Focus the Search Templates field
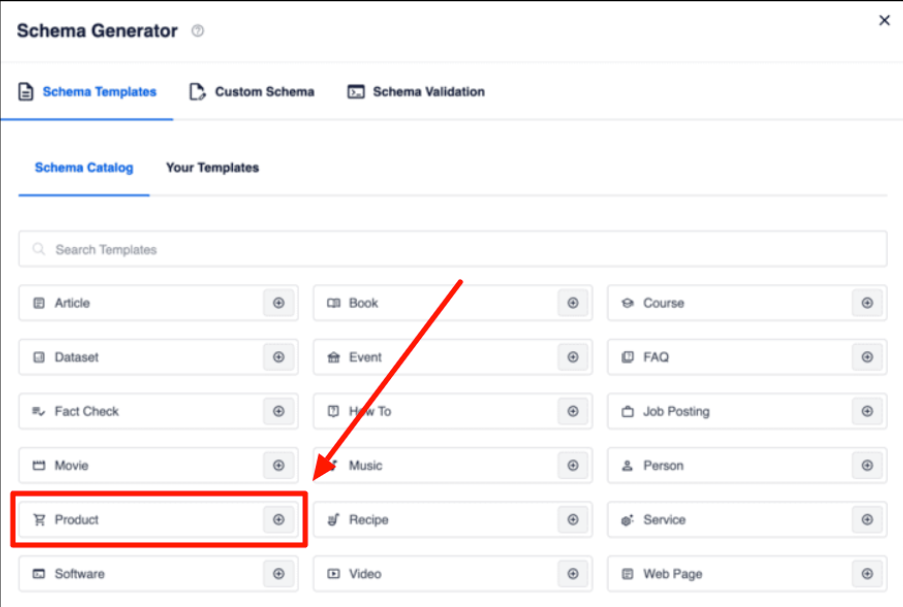Viewport: 903px width, 607px height. click(453, 249)
